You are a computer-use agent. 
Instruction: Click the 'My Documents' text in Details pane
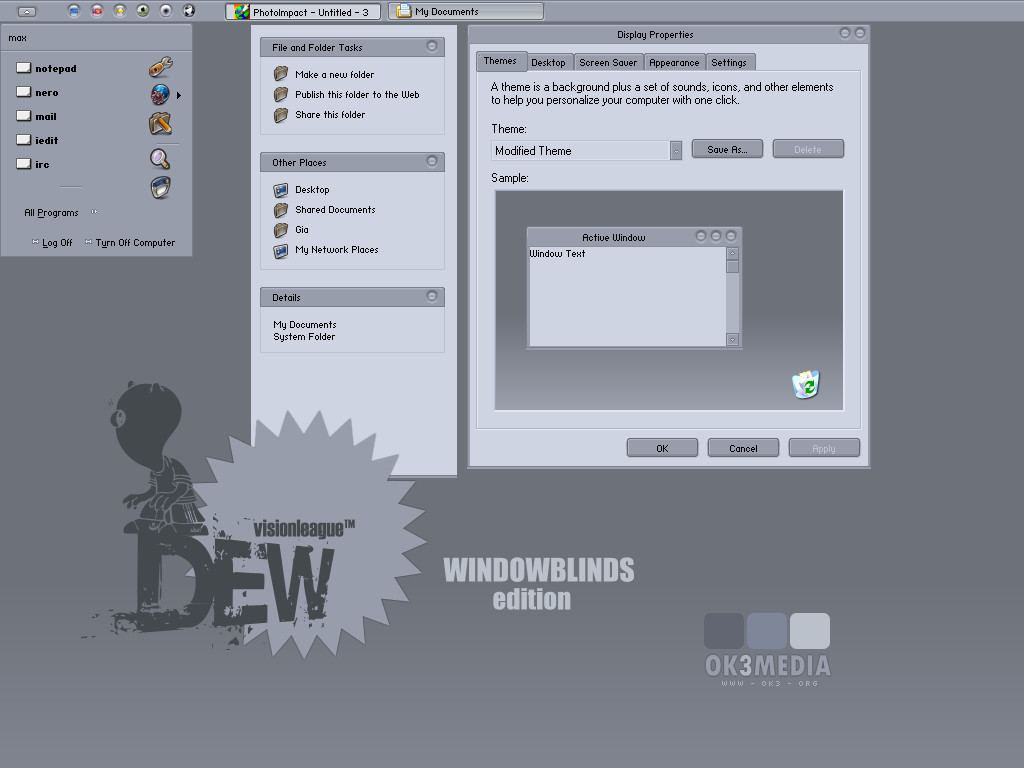305,325
